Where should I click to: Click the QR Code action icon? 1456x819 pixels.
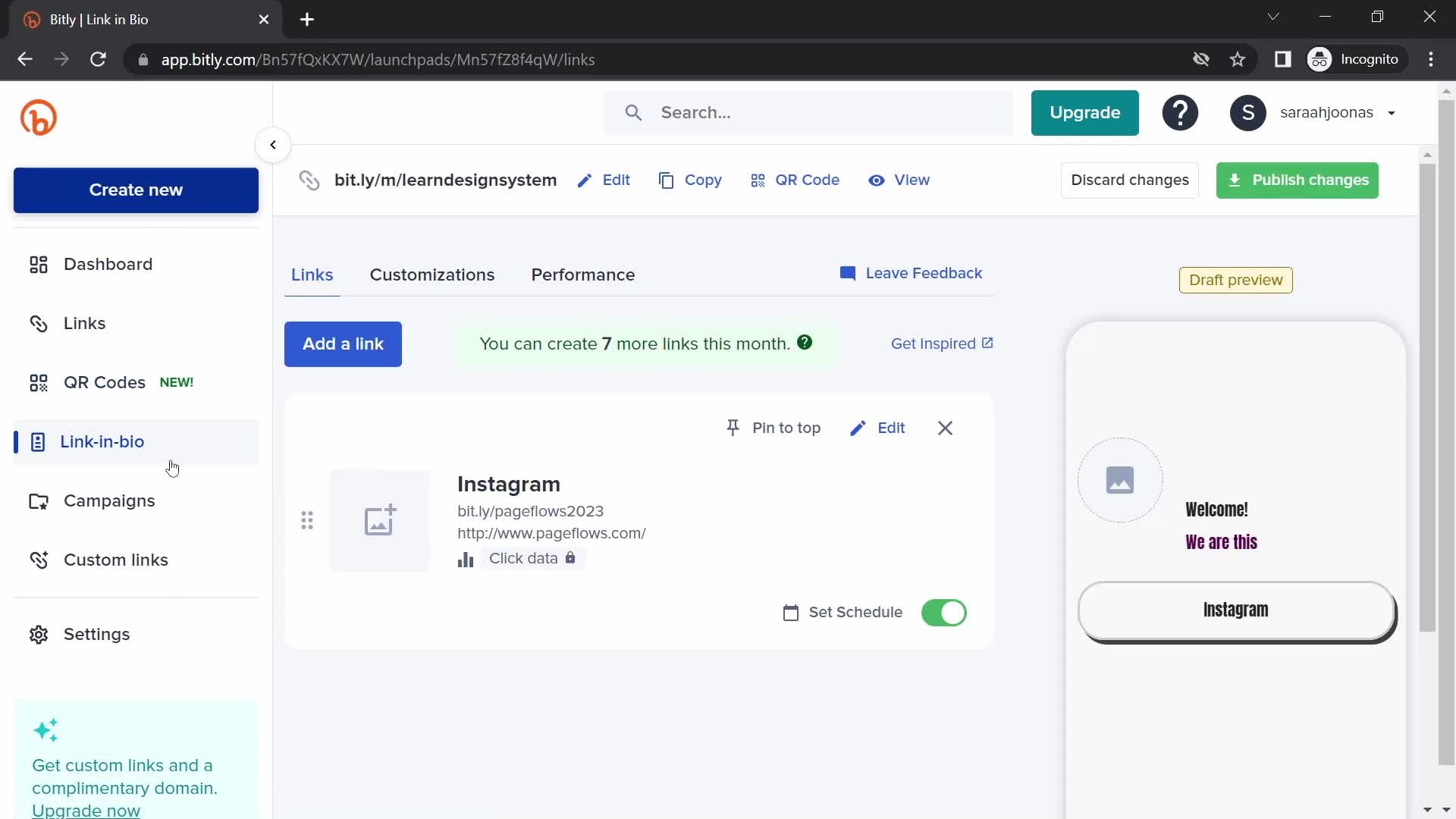(758, 180)
